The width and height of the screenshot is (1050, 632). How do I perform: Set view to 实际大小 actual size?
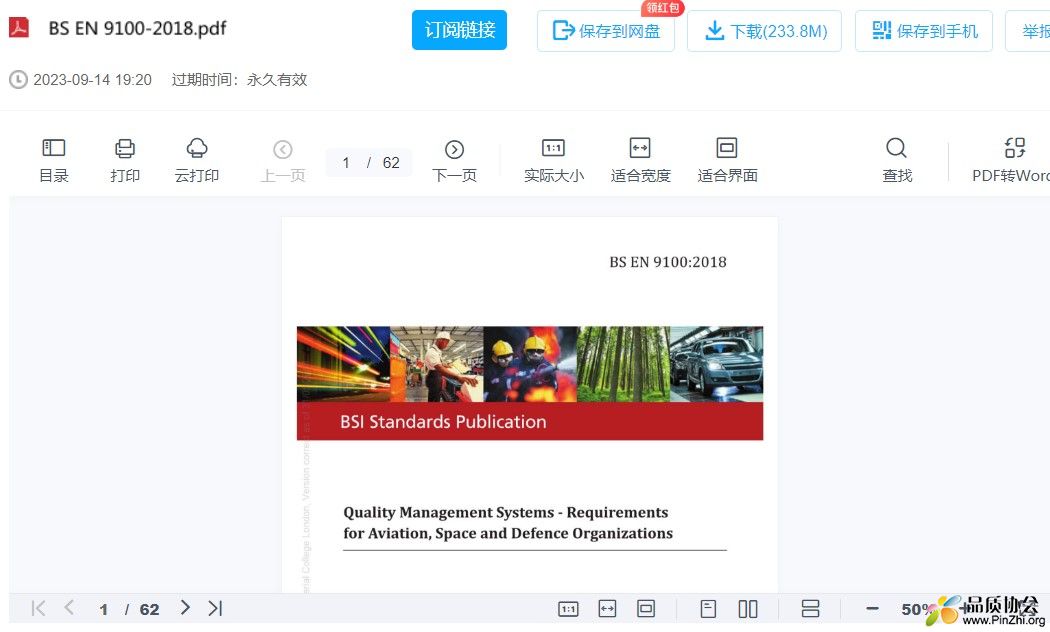click(x=554, y=161)
